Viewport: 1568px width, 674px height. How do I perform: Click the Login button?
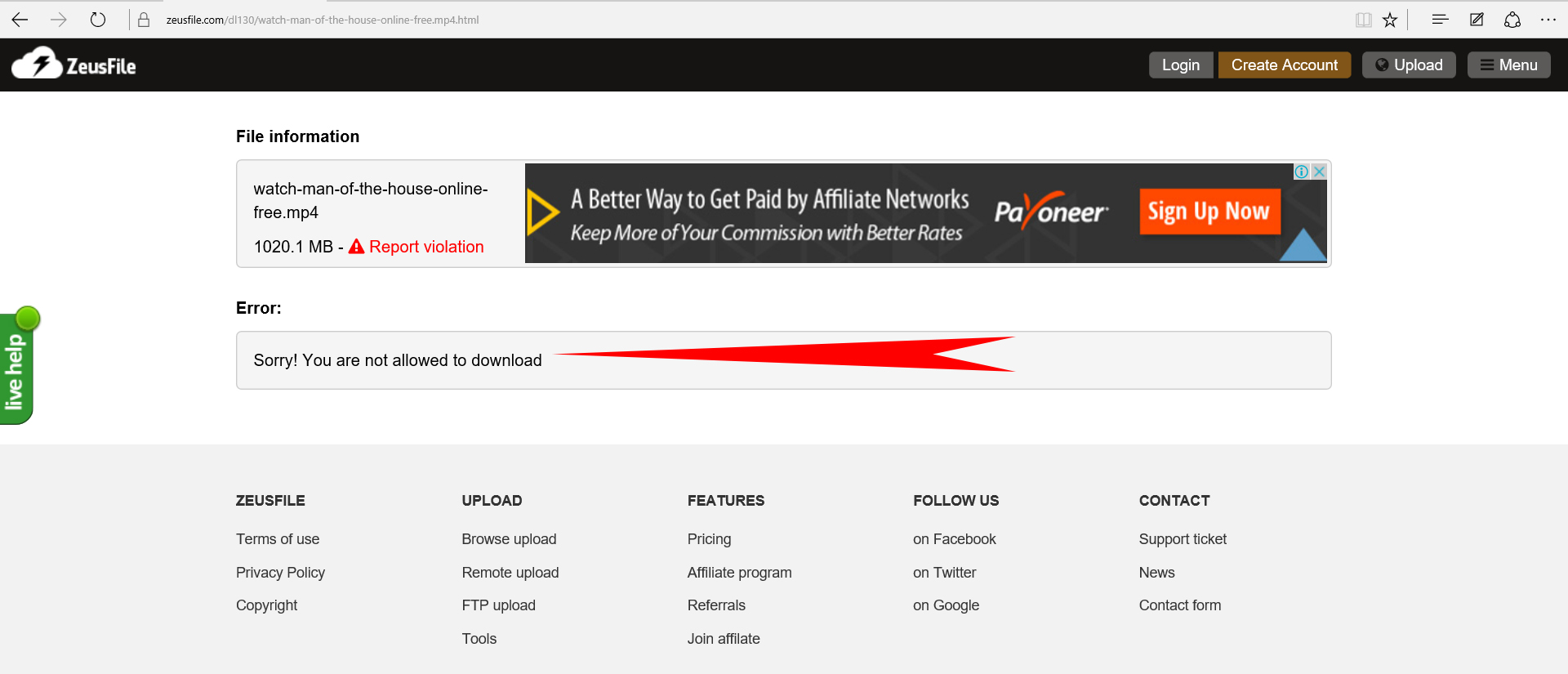(x=1181, y=65)
